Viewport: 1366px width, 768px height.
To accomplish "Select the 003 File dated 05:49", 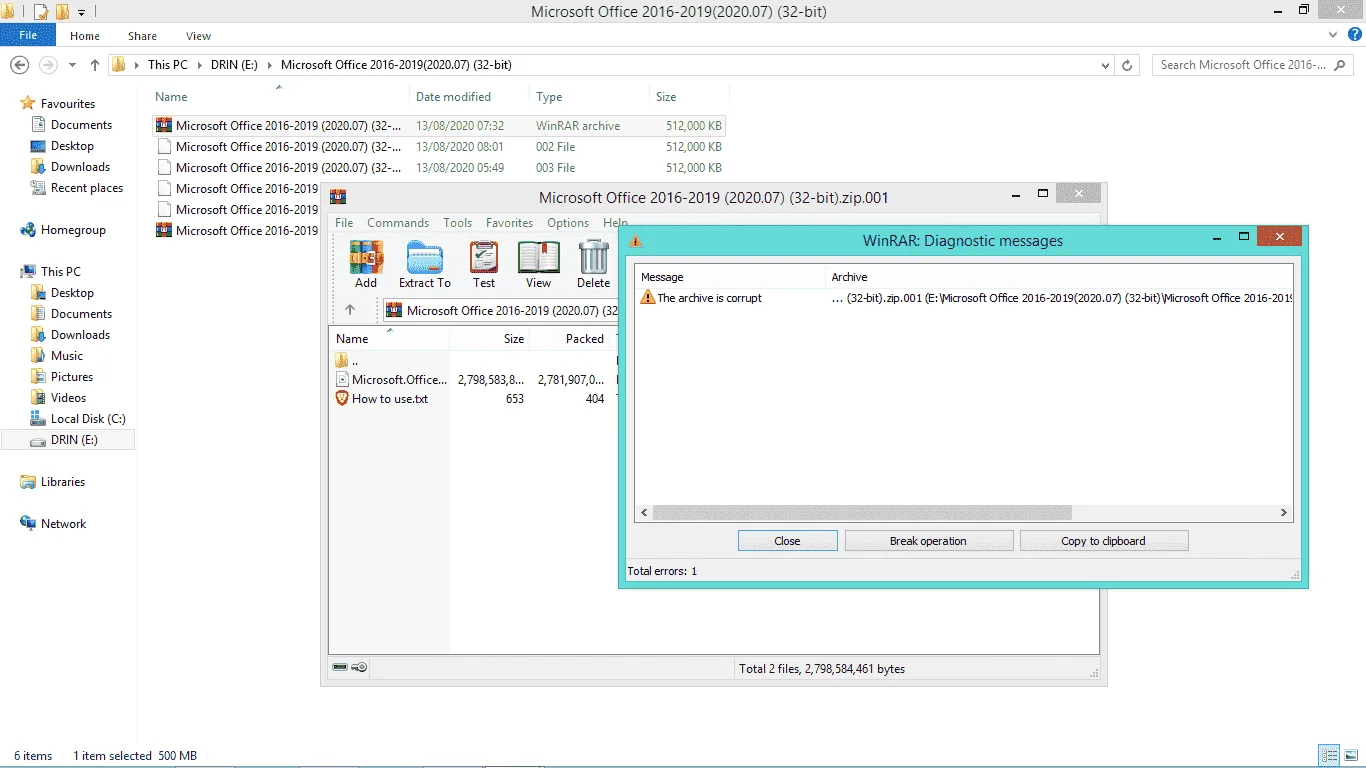I will coord(439,168).
